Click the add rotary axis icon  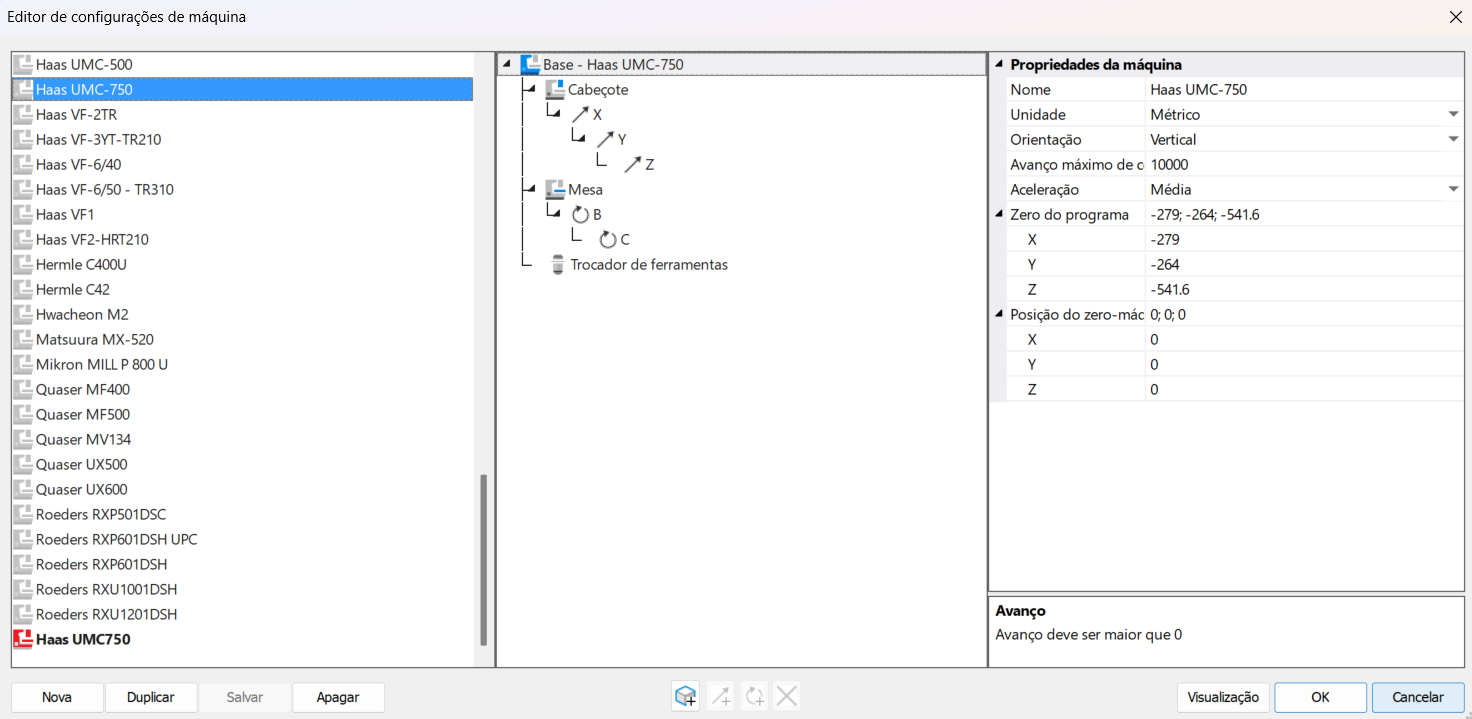[x=754, y=697]
